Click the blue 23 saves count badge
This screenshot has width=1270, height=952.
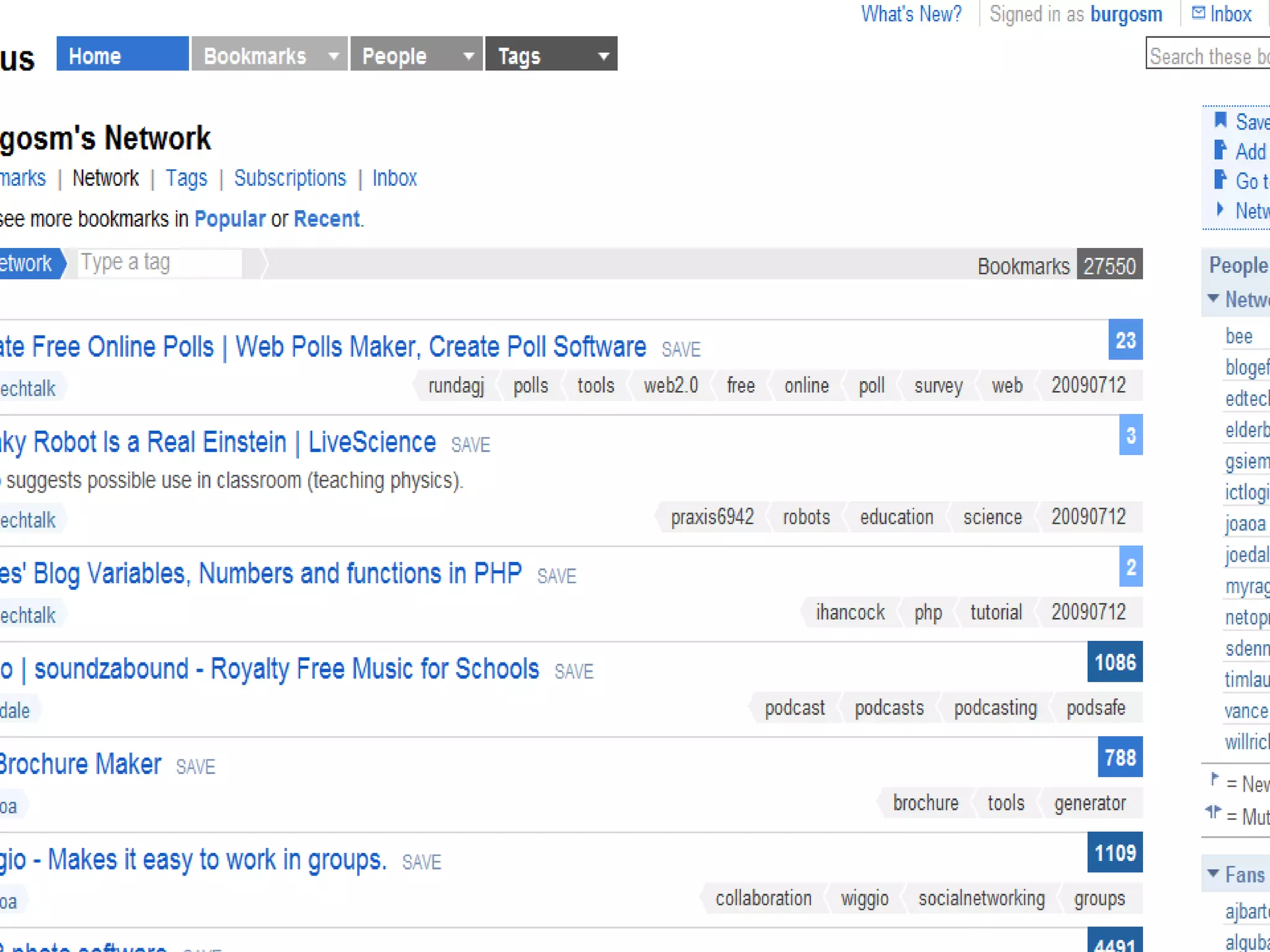(1125, 340)
